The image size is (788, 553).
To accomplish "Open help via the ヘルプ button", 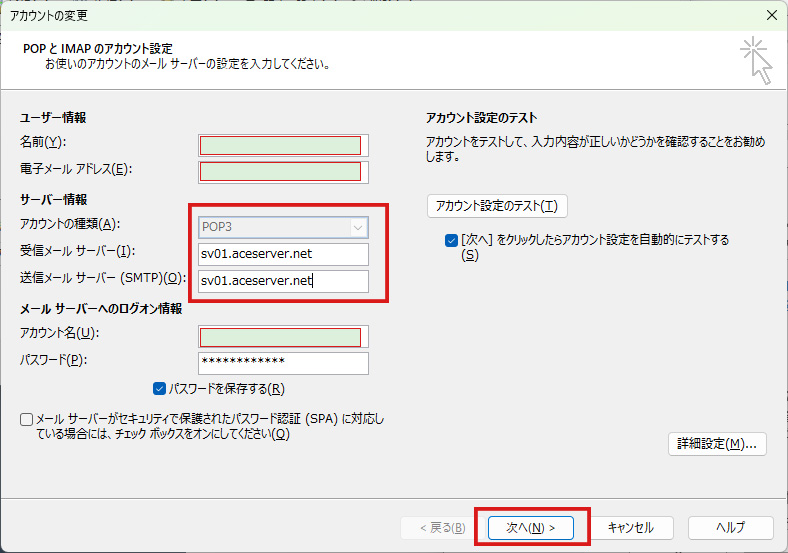I will (x=730, y=527).
